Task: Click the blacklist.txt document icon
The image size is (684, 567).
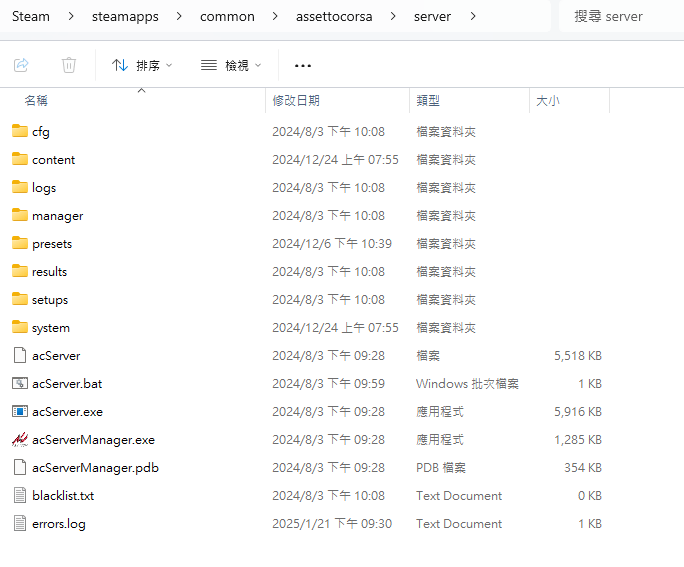Action: [x=20, y=495]
